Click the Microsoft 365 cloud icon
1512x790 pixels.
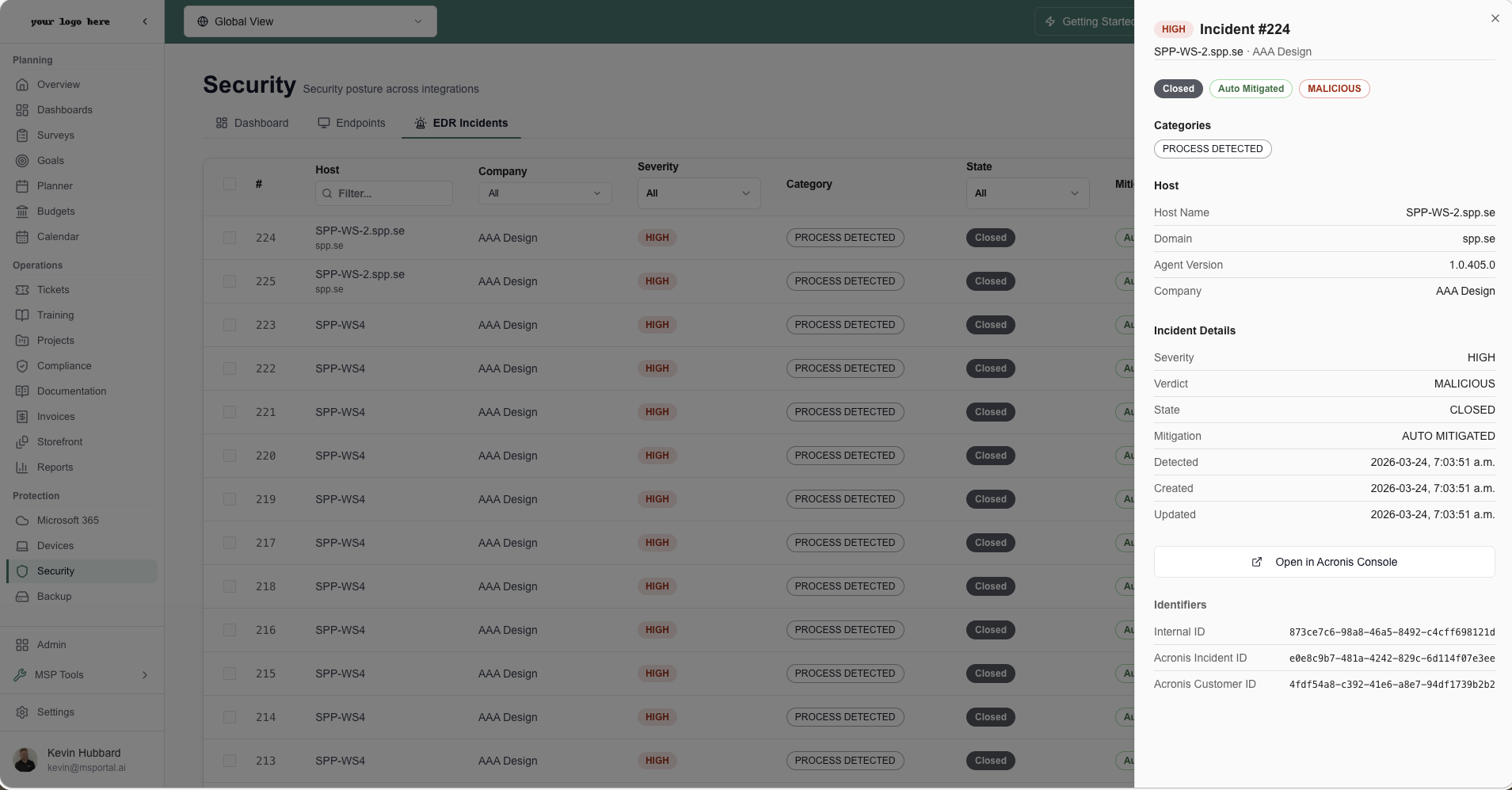tap(22, 521)
